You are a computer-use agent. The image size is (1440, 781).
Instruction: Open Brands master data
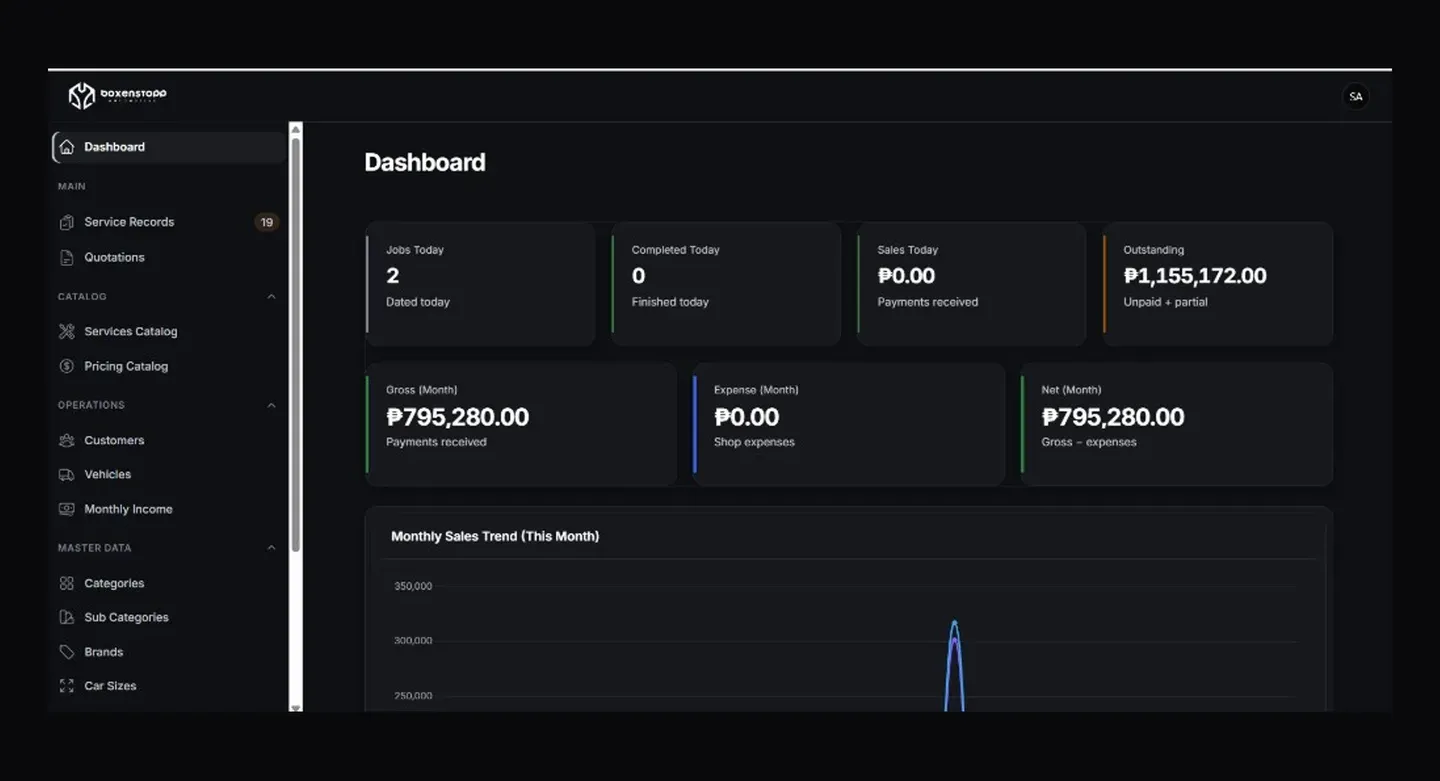click(169, 652)
